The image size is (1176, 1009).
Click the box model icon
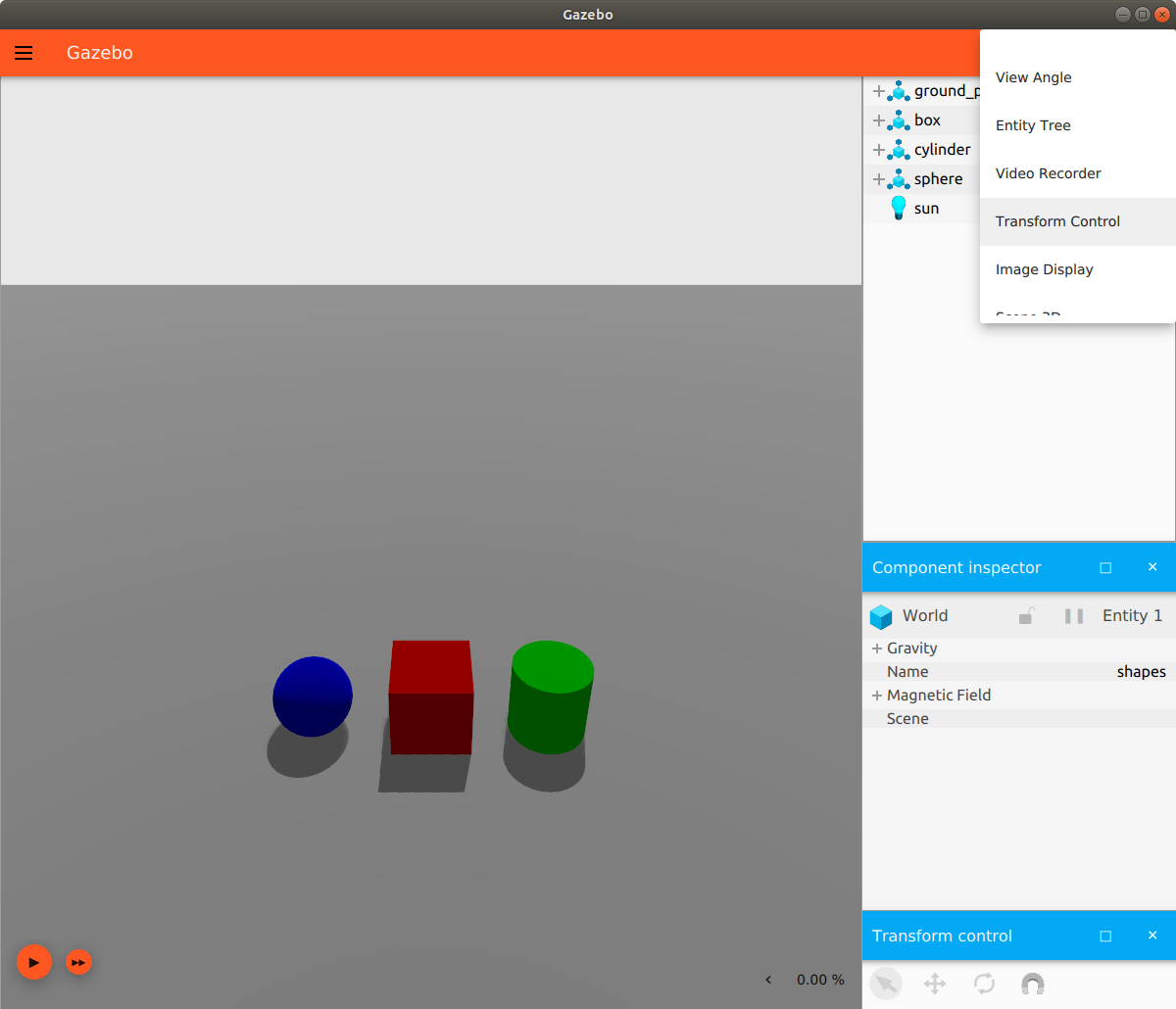click(899, 120)
